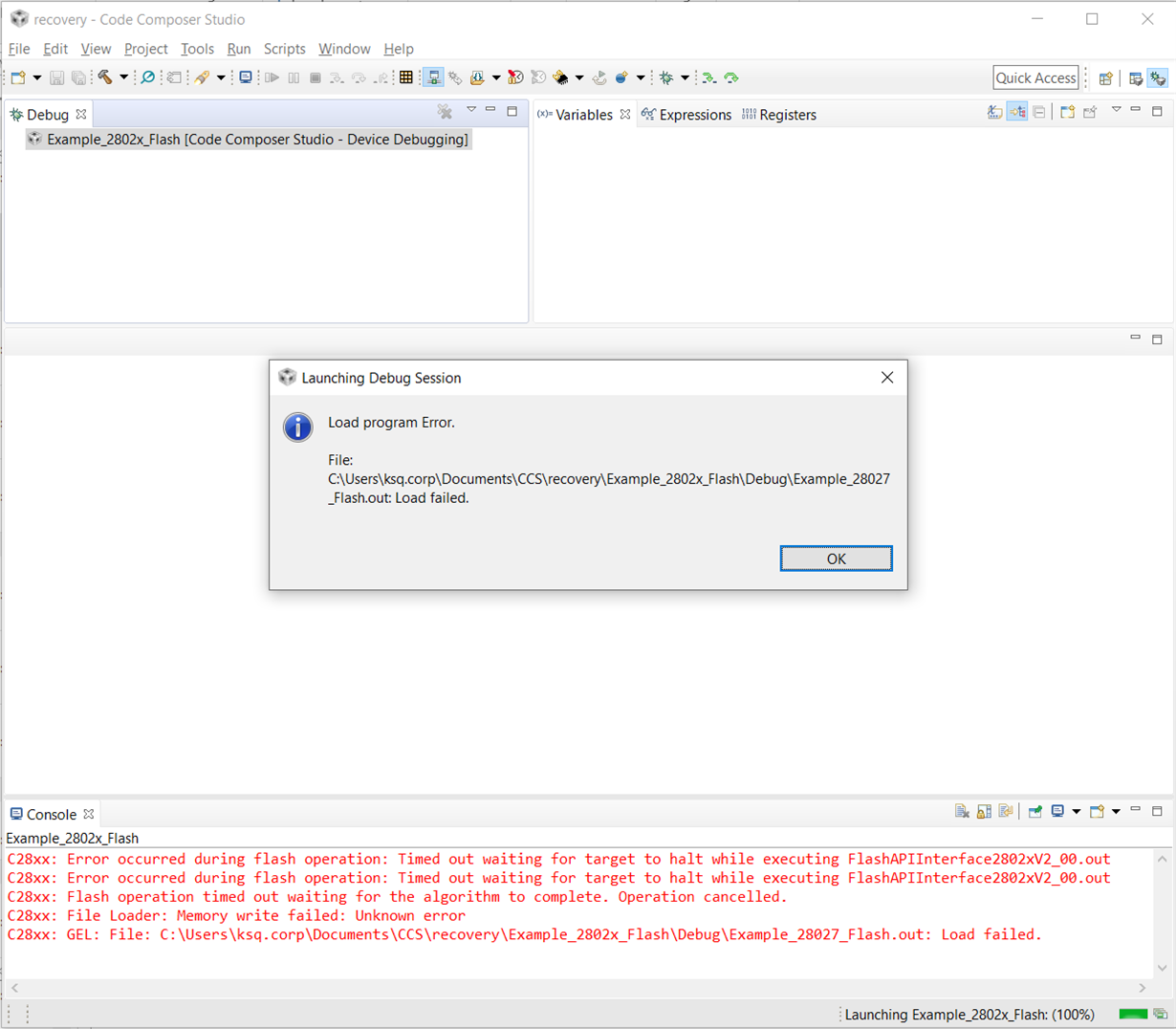1176x1029 pixels.
Task: Click the magnifier Search toolbar icon
Action: [x=147, y=77]
